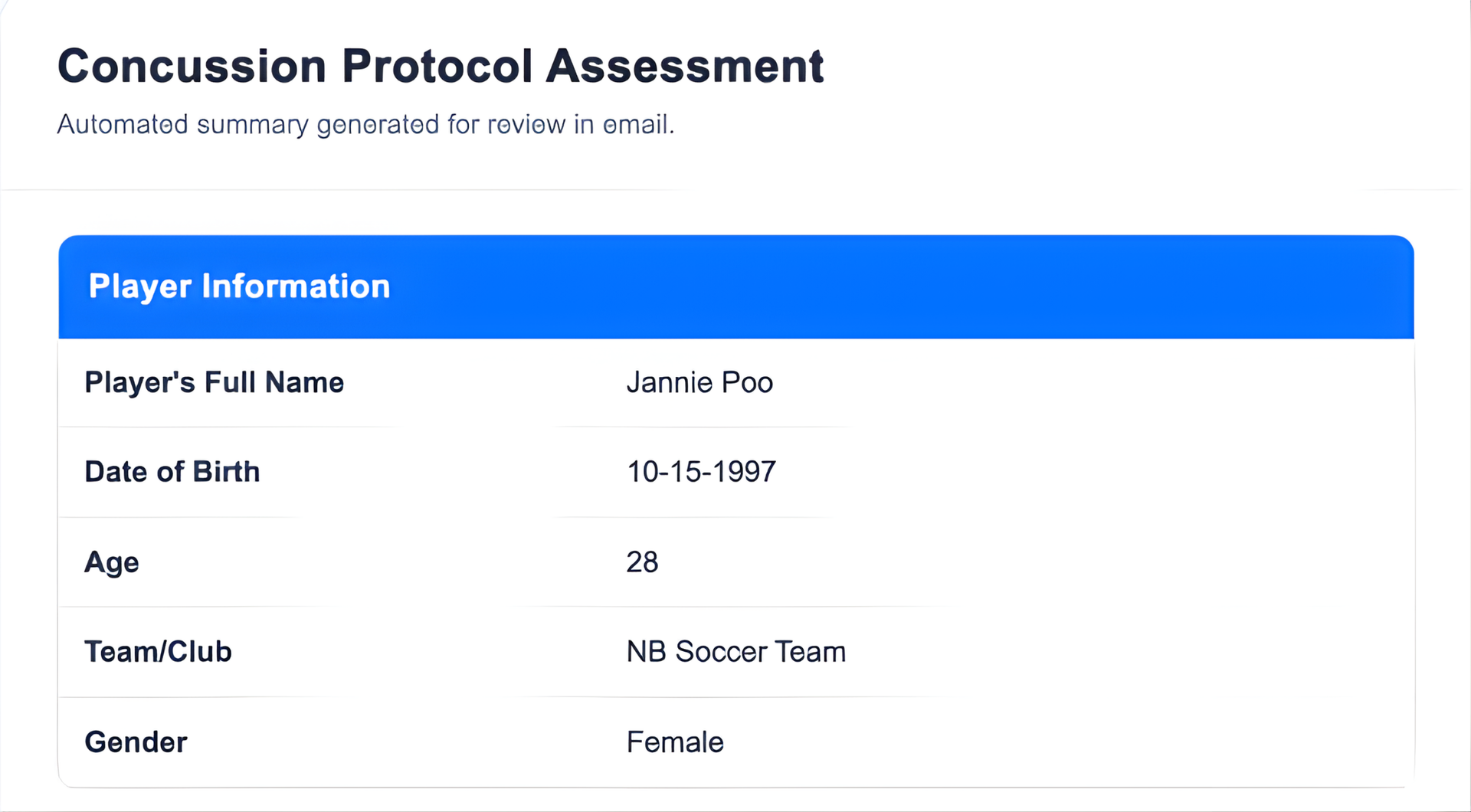Click the word "Protocol" in the heading
The height and width of the screenshot is (812, 1471).
click(437, 66)
